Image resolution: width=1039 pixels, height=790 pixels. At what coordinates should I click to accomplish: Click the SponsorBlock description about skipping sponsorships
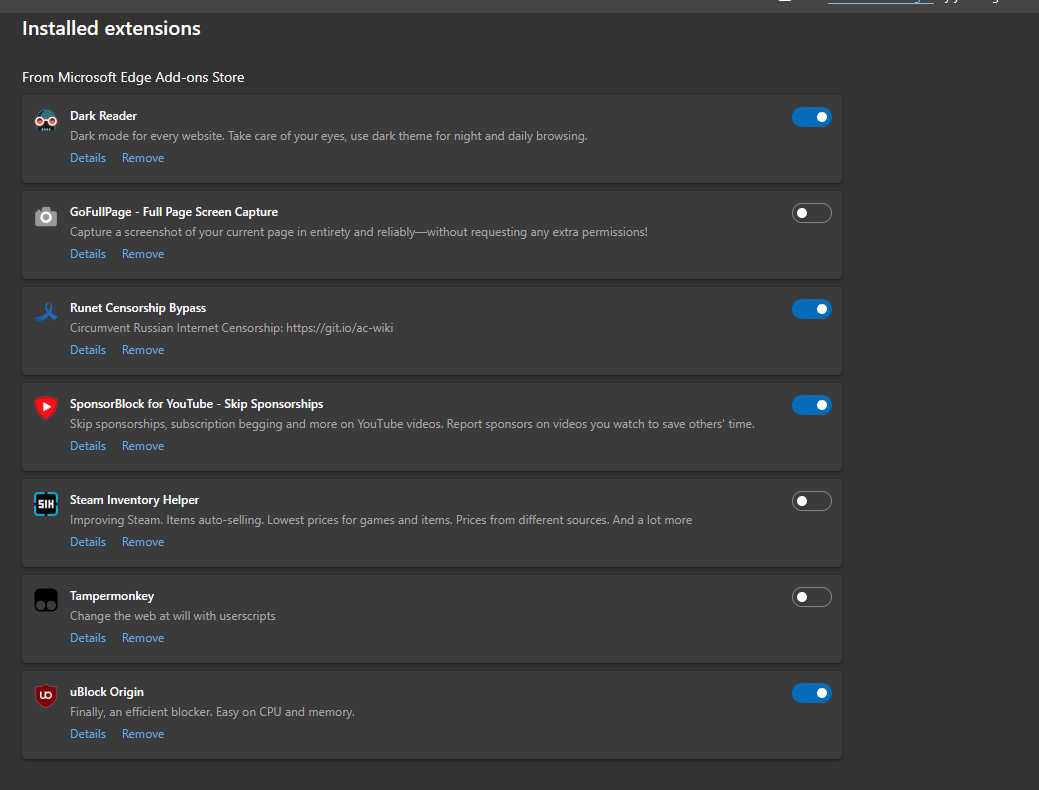pos(412,424)
